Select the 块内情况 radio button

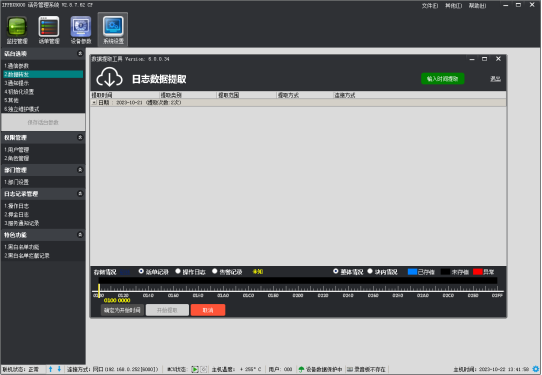coord(370,271)
